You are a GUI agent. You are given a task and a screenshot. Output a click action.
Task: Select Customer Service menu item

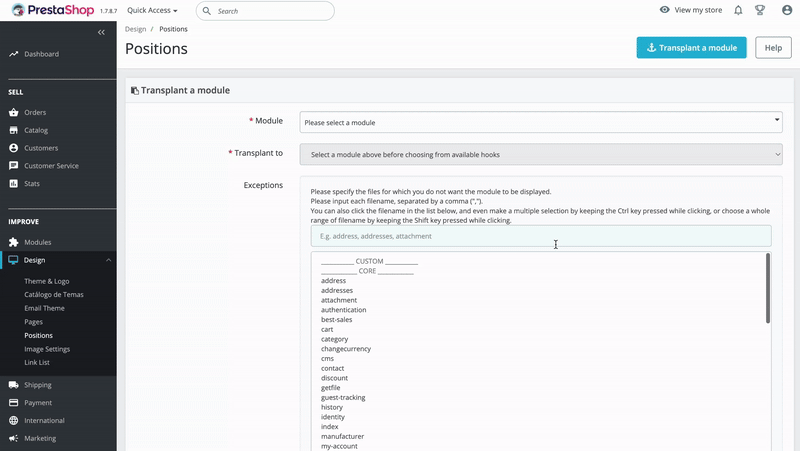point(51,166)
